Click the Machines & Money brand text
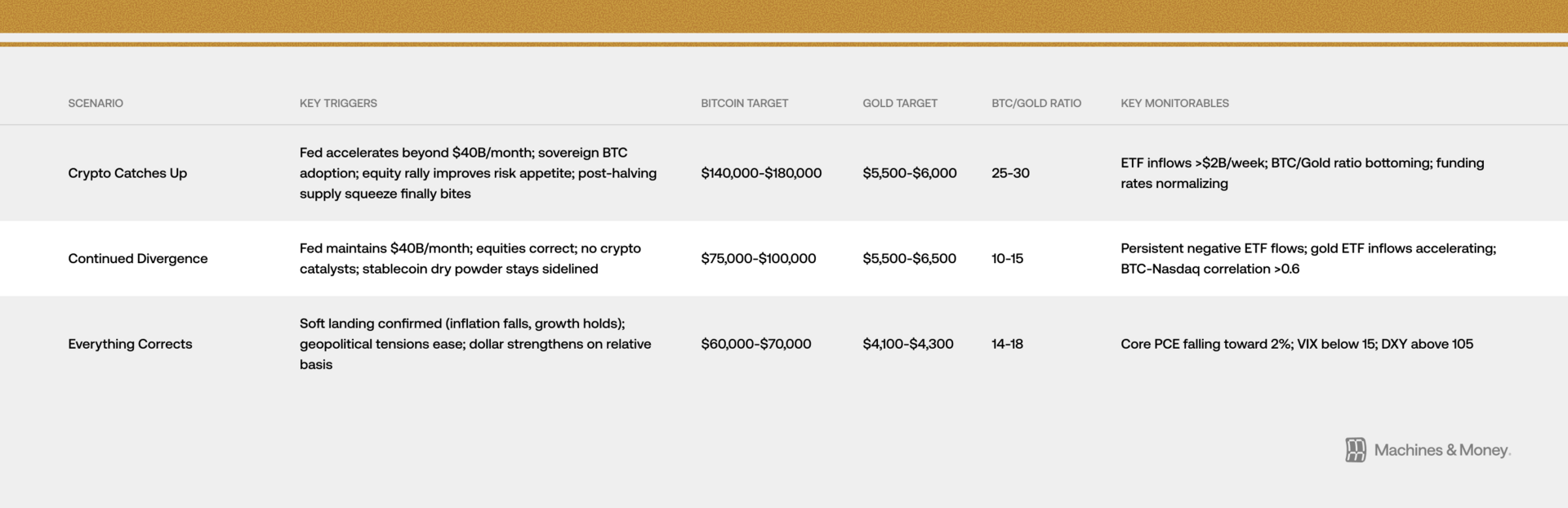 point(1442,450)
